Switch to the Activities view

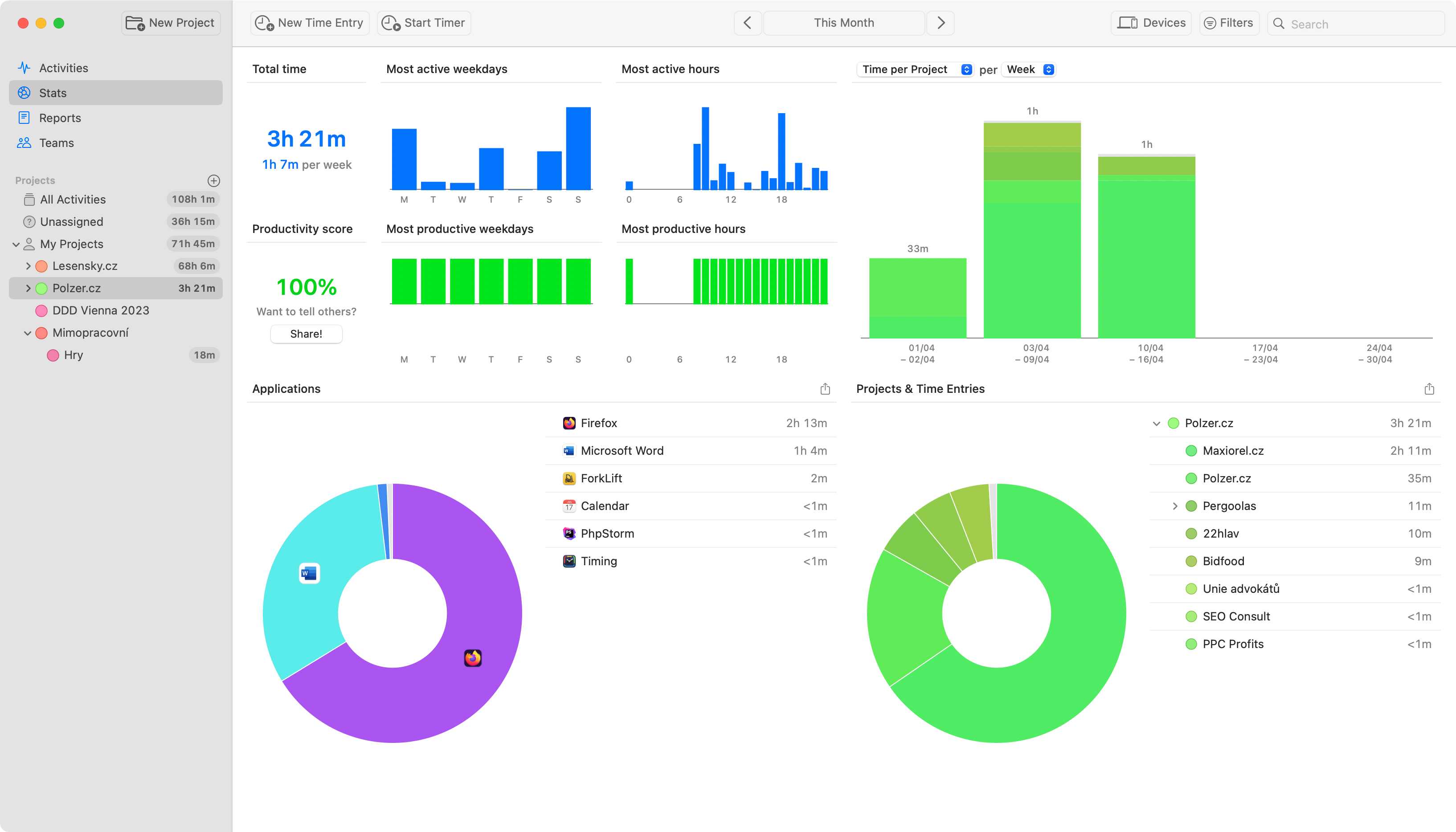[63, 68]
